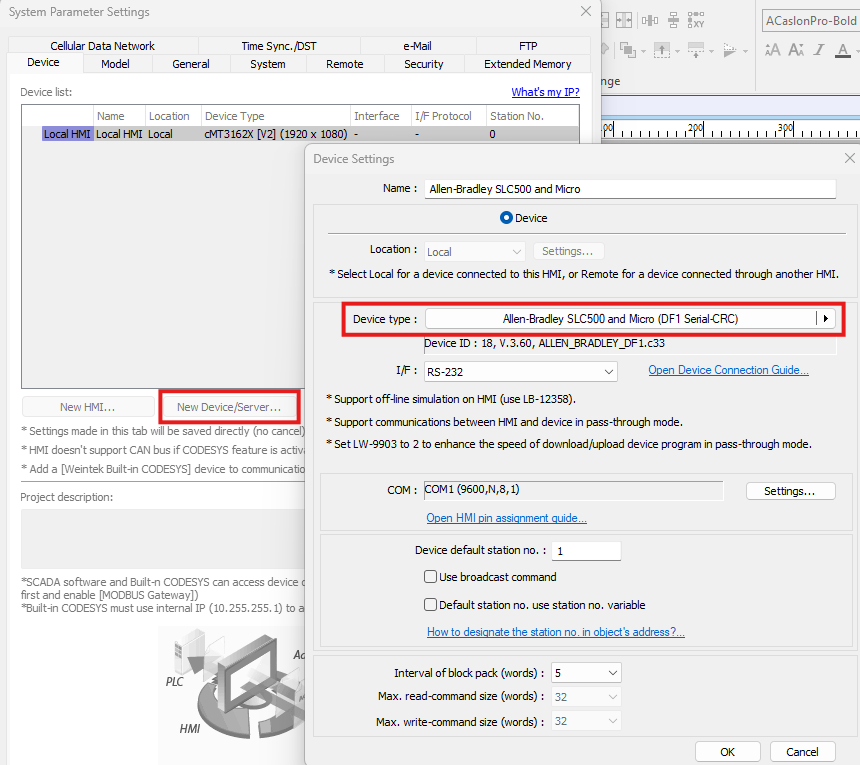Switch to the General tab
The height and width of the screenshot is (765, 860).
coord(191,64)
